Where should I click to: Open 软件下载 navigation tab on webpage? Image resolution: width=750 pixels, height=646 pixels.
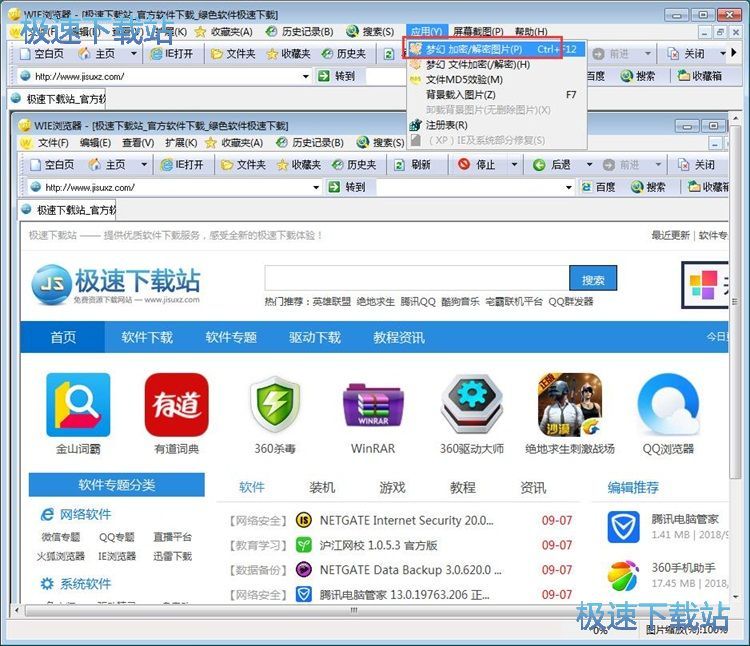point(147,337)
